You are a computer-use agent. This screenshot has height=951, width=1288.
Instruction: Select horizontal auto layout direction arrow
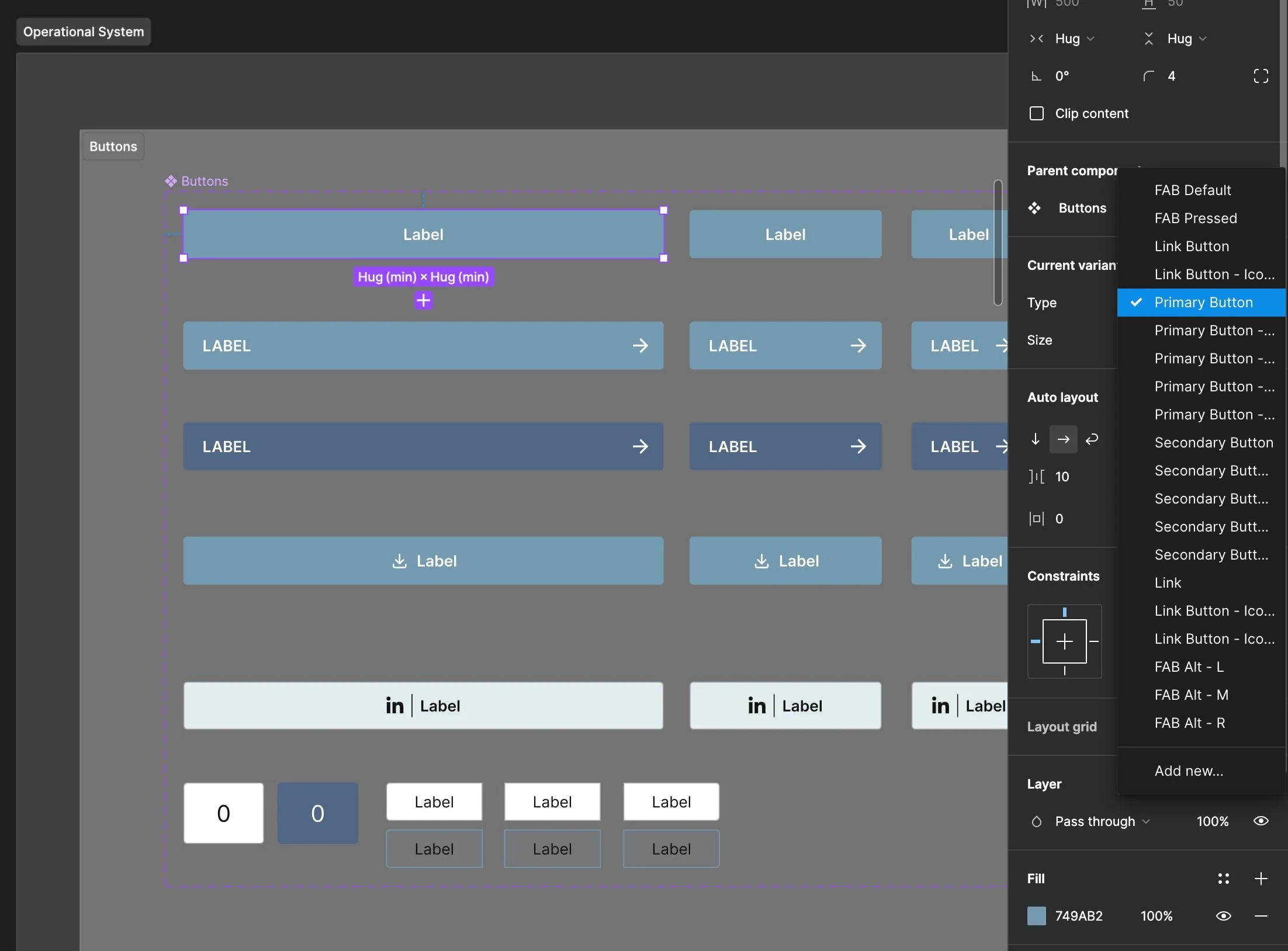point(1063,439)
